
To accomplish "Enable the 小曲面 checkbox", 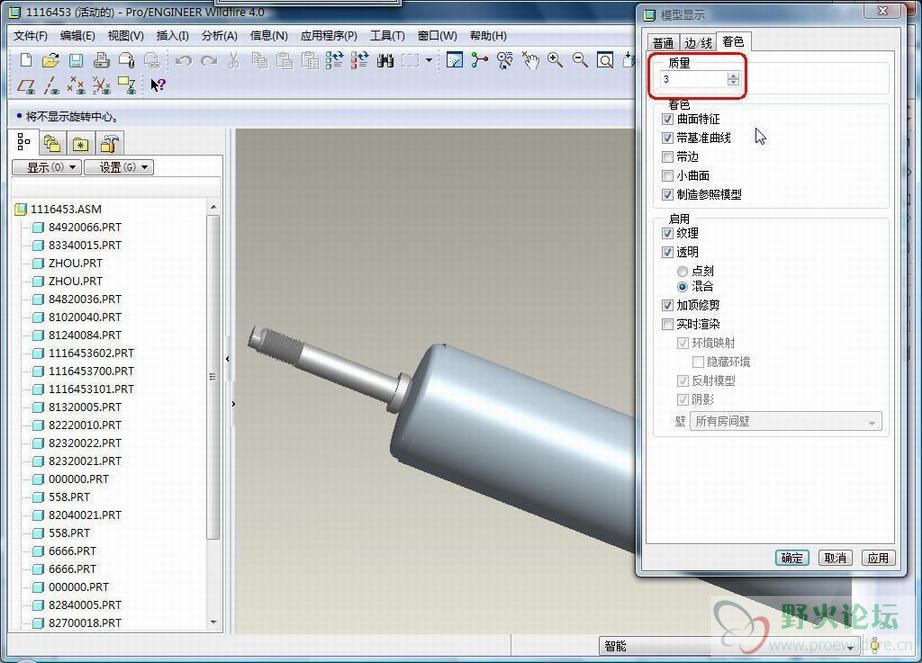I will pyautogui.click(x=667, y=176).
